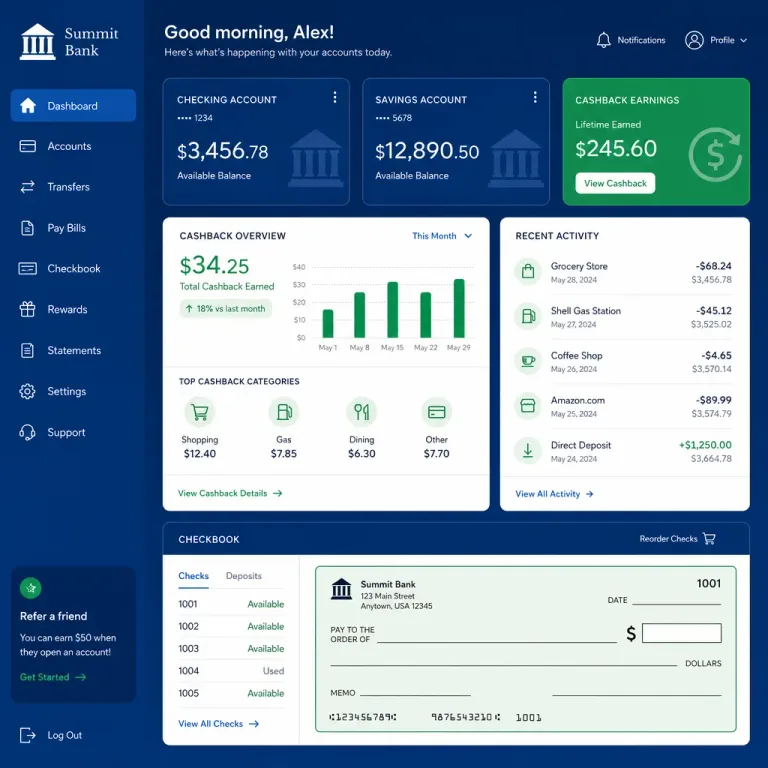Click the Shell Gas Station pump icon
768x768 pixels.
click(x=528, y=316)
